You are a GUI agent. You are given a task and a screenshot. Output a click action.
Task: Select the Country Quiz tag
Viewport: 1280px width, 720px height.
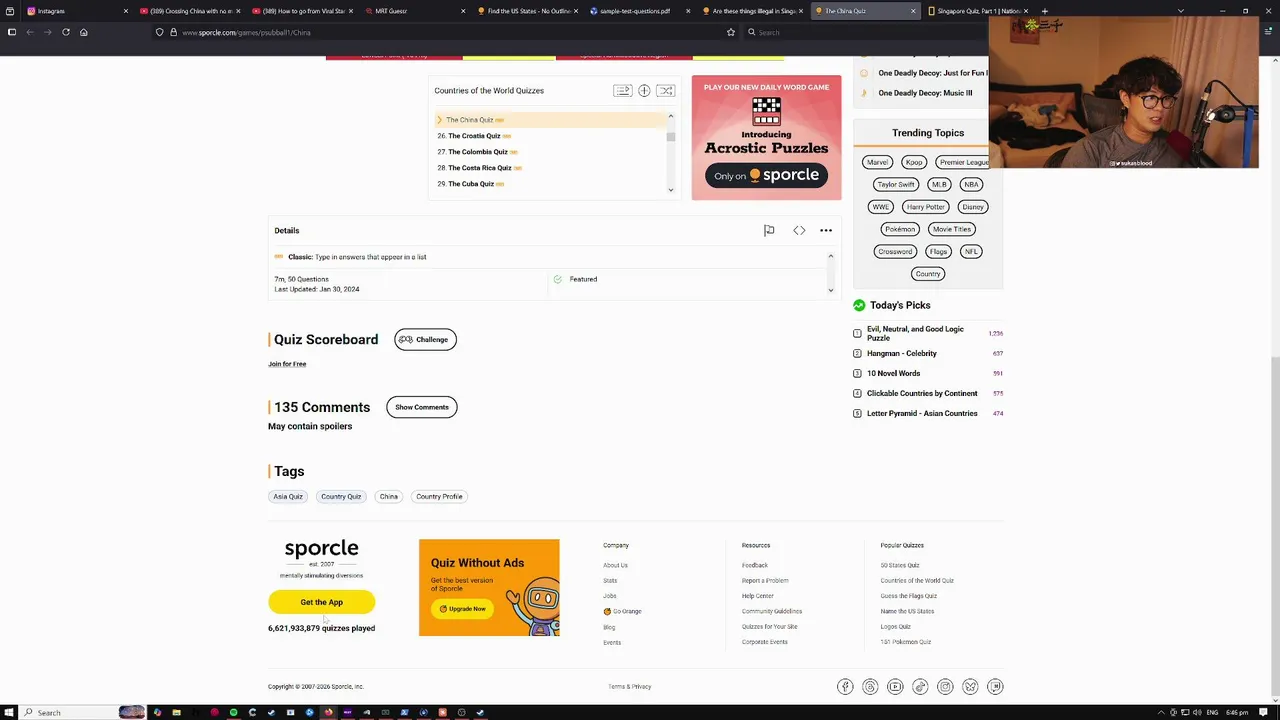[341, 497]
